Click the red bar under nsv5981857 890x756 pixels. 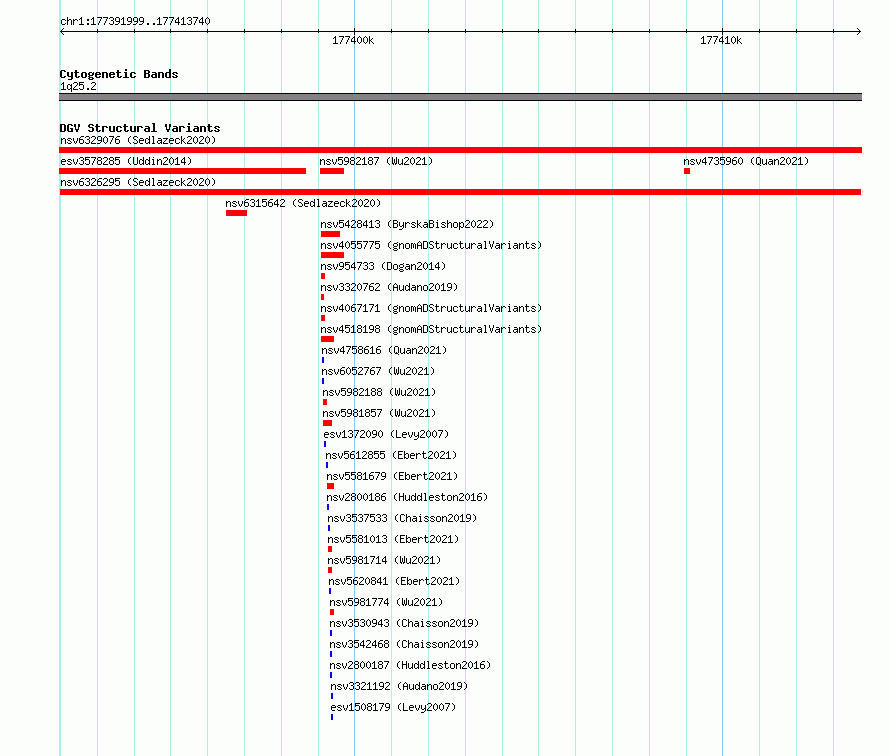pyautogui.click(x=328, y=423)
